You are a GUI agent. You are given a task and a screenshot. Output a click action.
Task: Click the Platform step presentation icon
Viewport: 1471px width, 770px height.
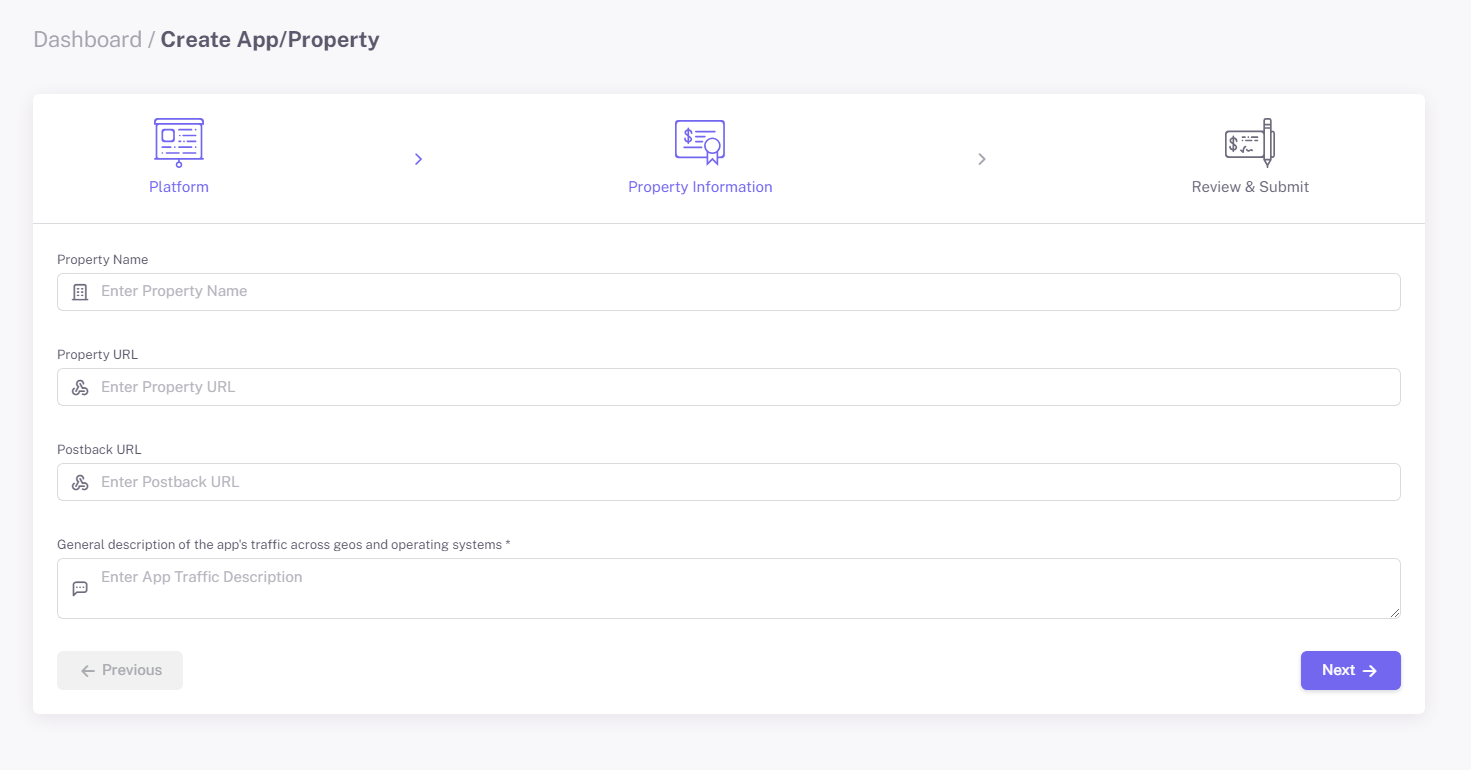point(179,142)
